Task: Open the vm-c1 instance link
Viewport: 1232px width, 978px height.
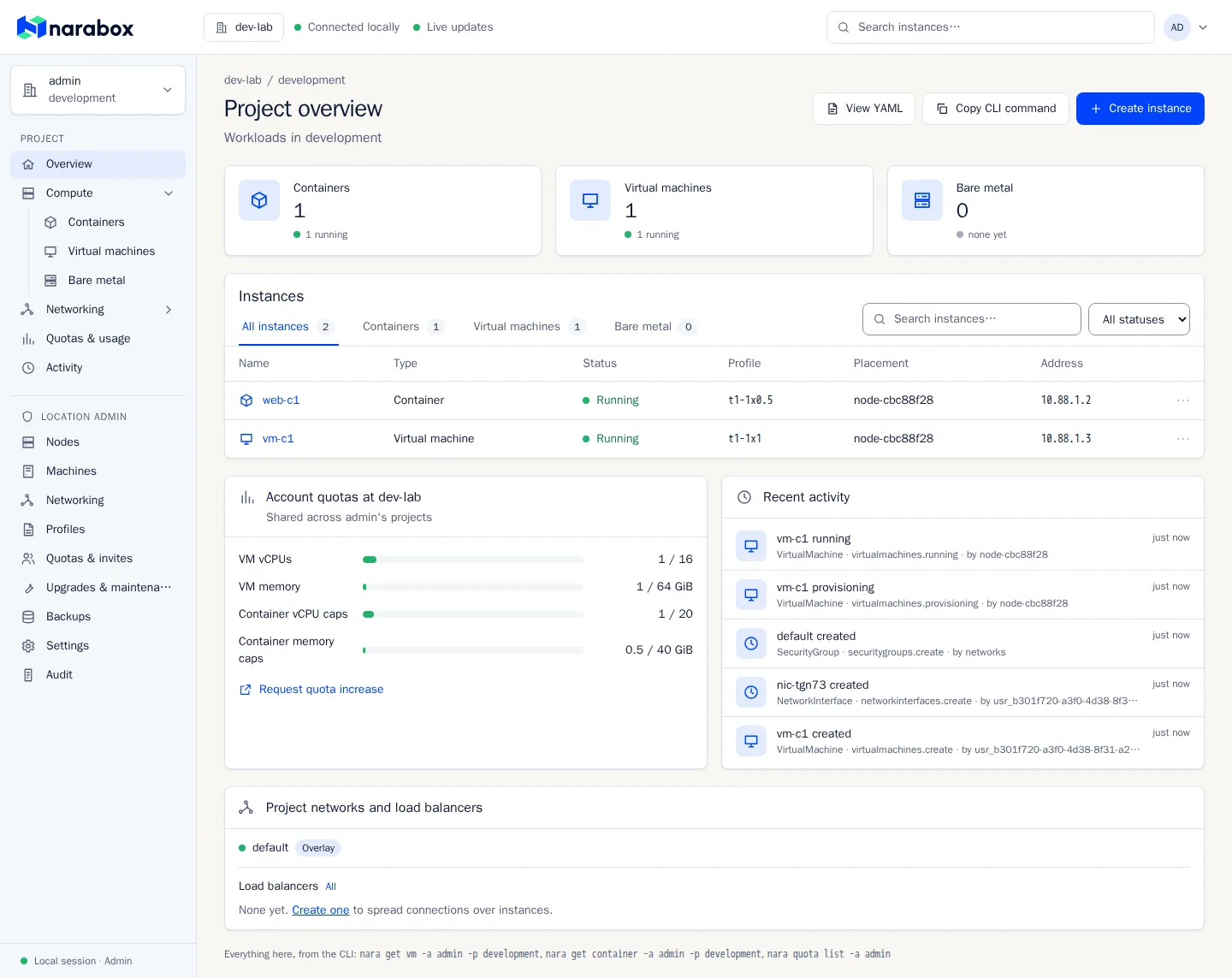Action: [x=278, y=439]
